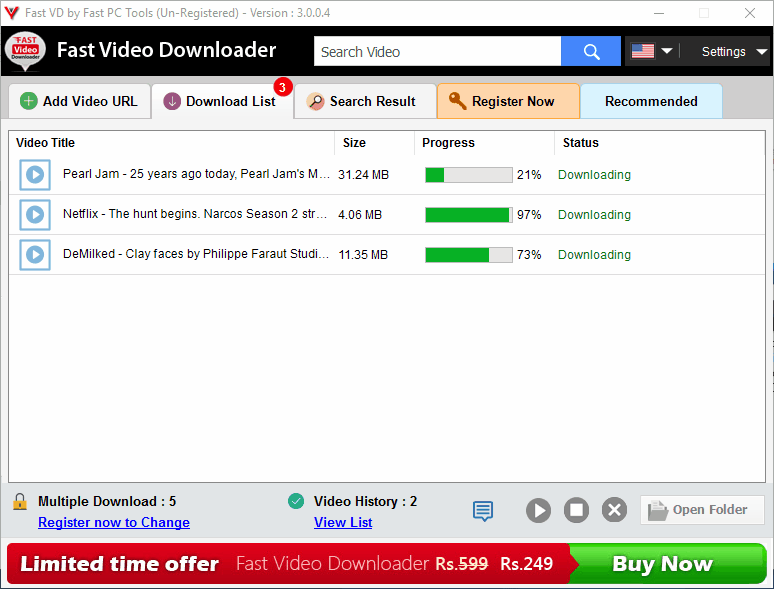The width and height of the screenshot is (774, 589).
Task: Click the Limited time offer banner text
Action: coord(119,564)
